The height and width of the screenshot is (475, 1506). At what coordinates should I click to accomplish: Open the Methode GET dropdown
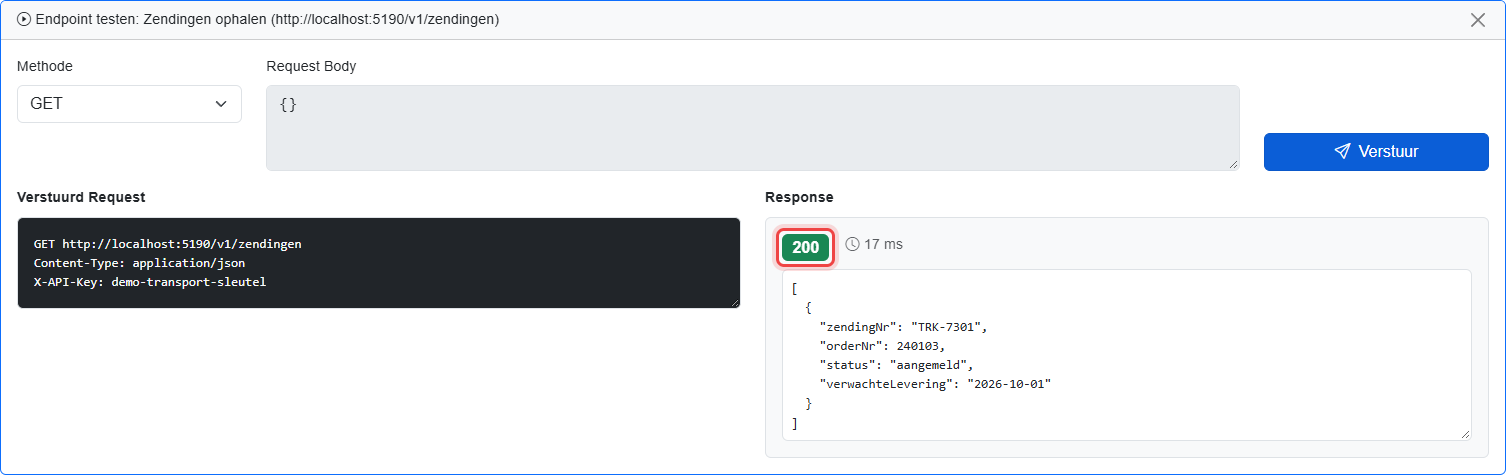point(129,104)
